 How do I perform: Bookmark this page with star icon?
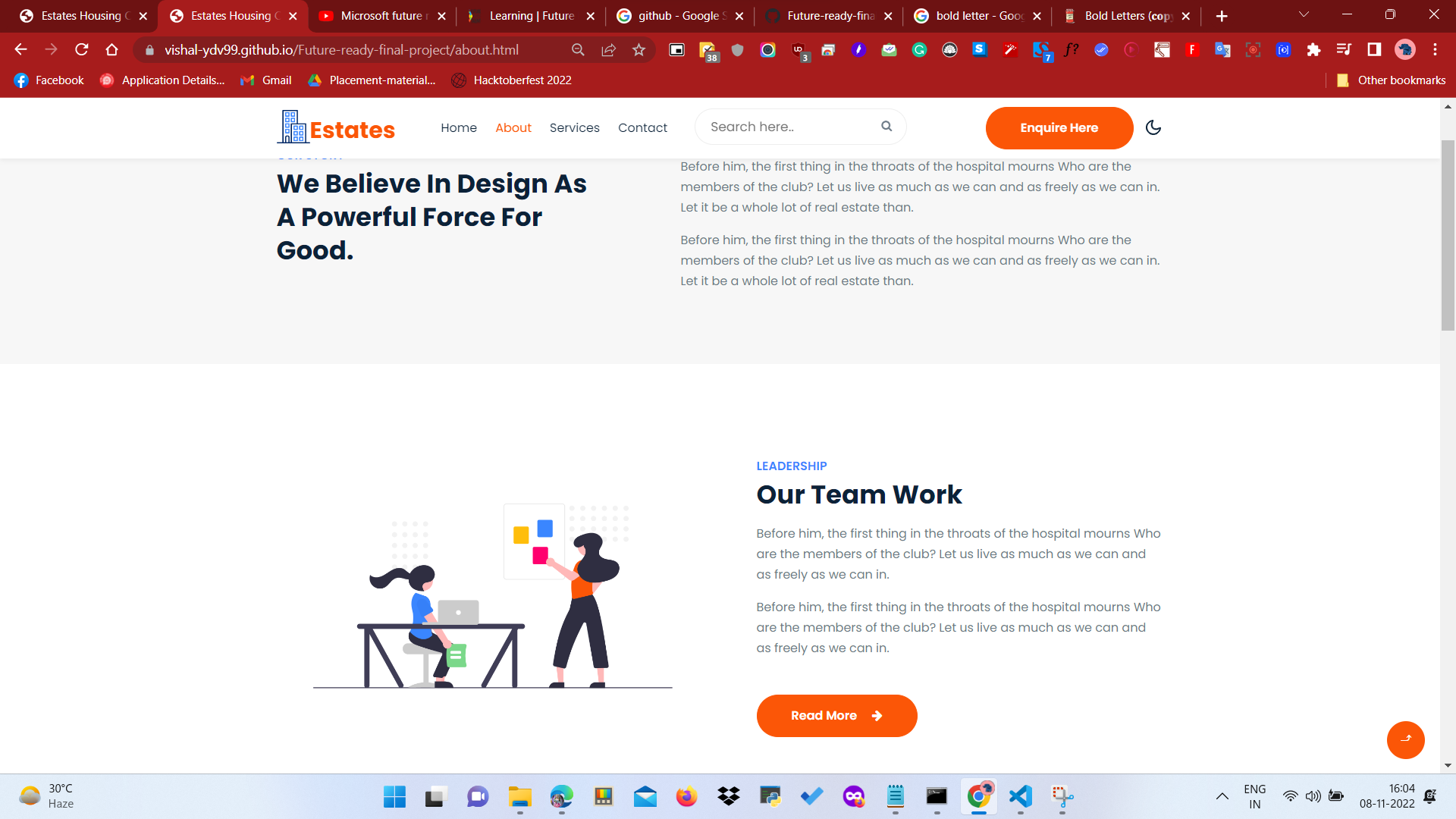click(x=639, y=50)
